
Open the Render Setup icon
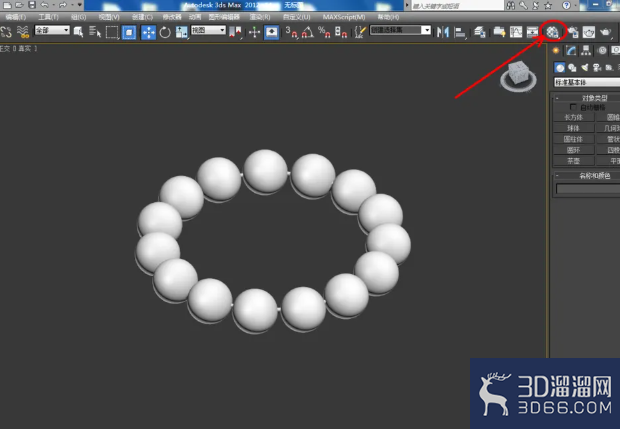[573, 32]
